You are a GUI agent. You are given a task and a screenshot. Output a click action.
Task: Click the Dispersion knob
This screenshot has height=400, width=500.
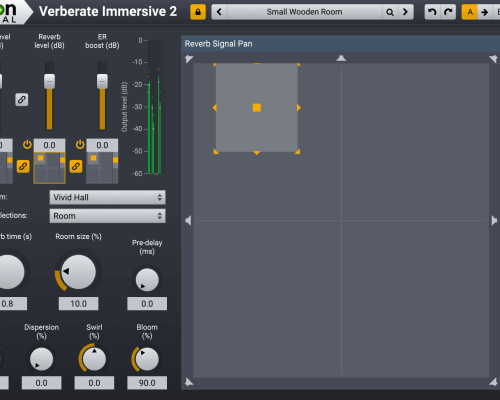click(x=41, y=359)
